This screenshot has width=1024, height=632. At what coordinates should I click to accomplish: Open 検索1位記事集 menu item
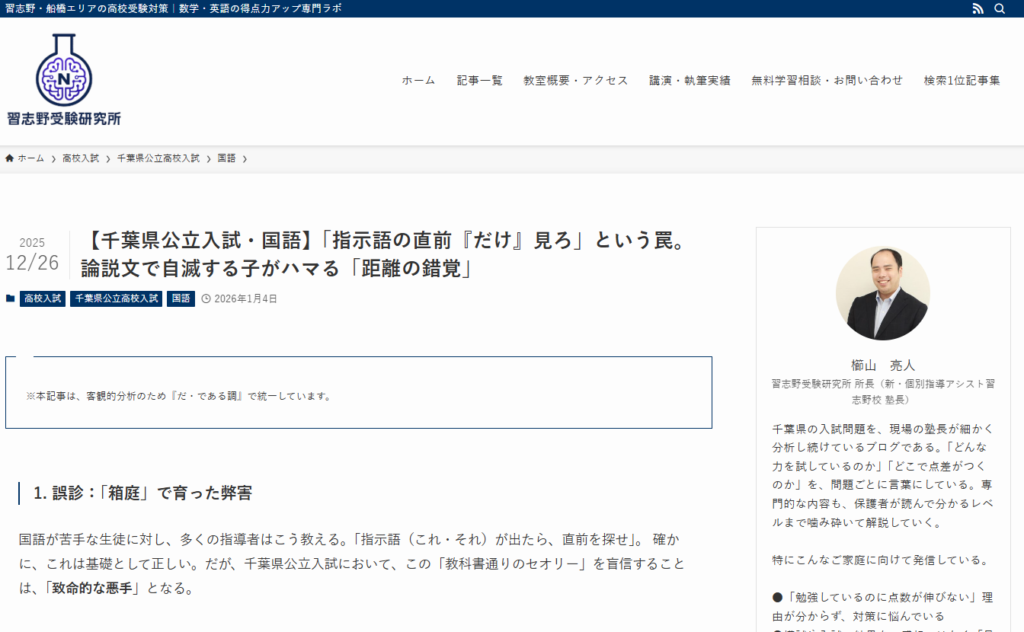[x=961, y=81]
